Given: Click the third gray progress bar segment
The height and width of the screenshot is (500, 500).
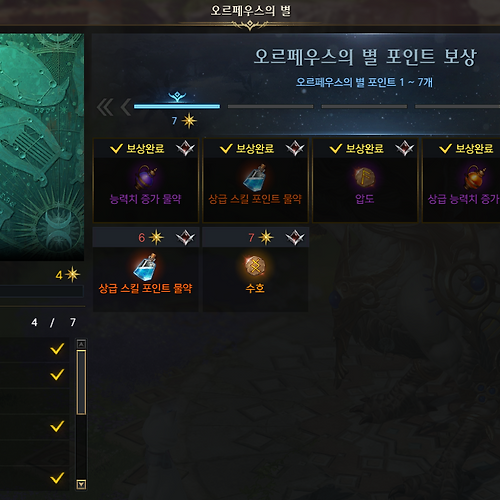Looking at the screenshot, I should (x=457, y=106).
